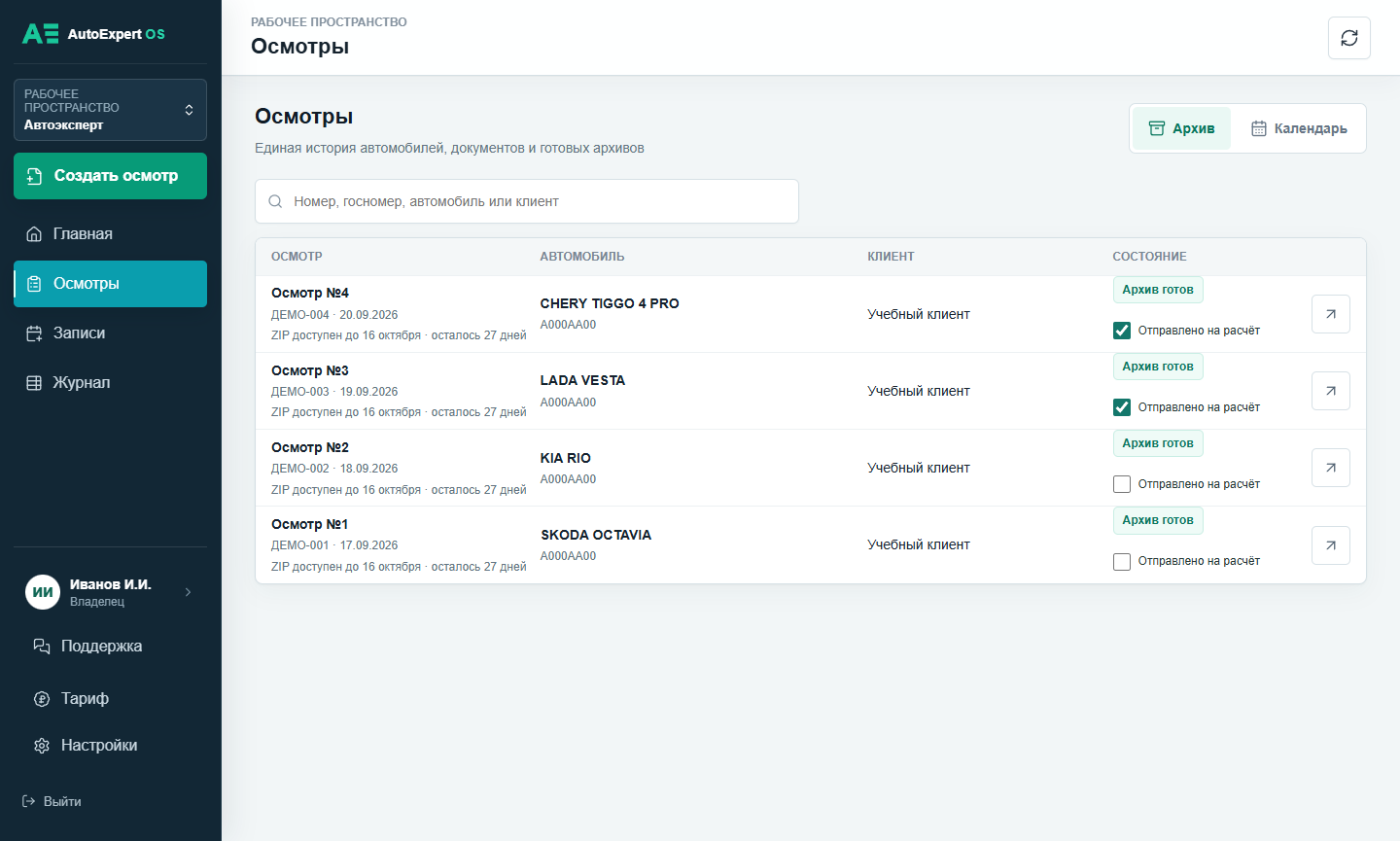Open Поддержка in the sidebar
The image size is (1400, 841).
pos(110,647)
